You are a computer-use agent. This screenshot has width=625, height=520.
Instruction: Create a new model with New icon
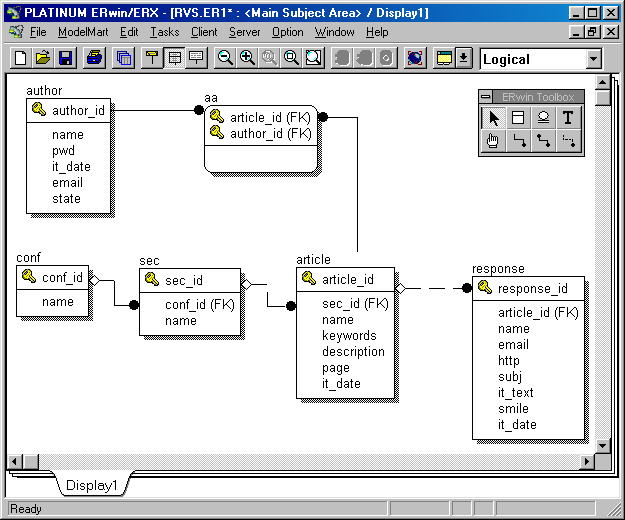pos(20,58)
